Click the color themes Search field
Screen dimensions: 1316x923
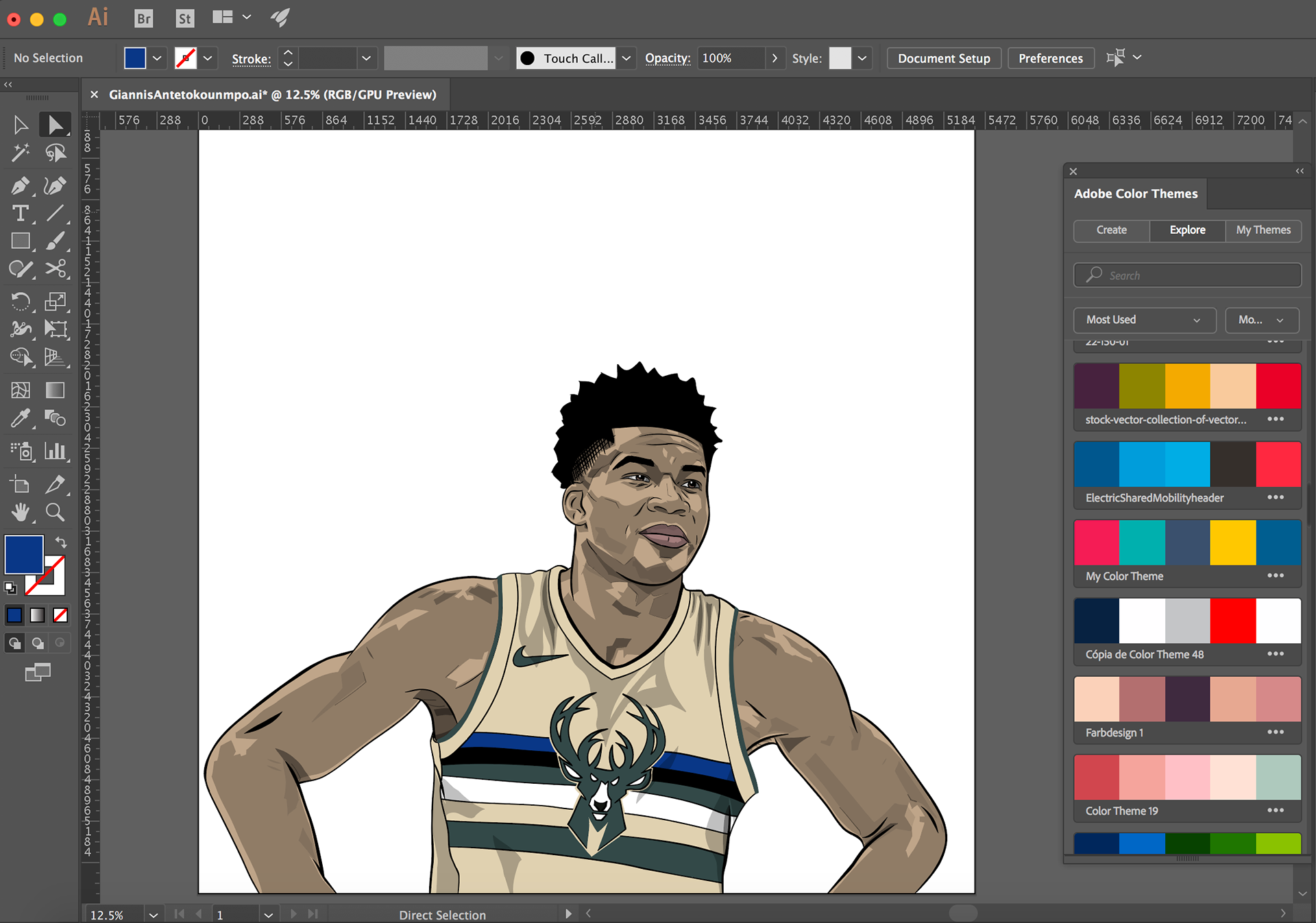click(1187, 275)
